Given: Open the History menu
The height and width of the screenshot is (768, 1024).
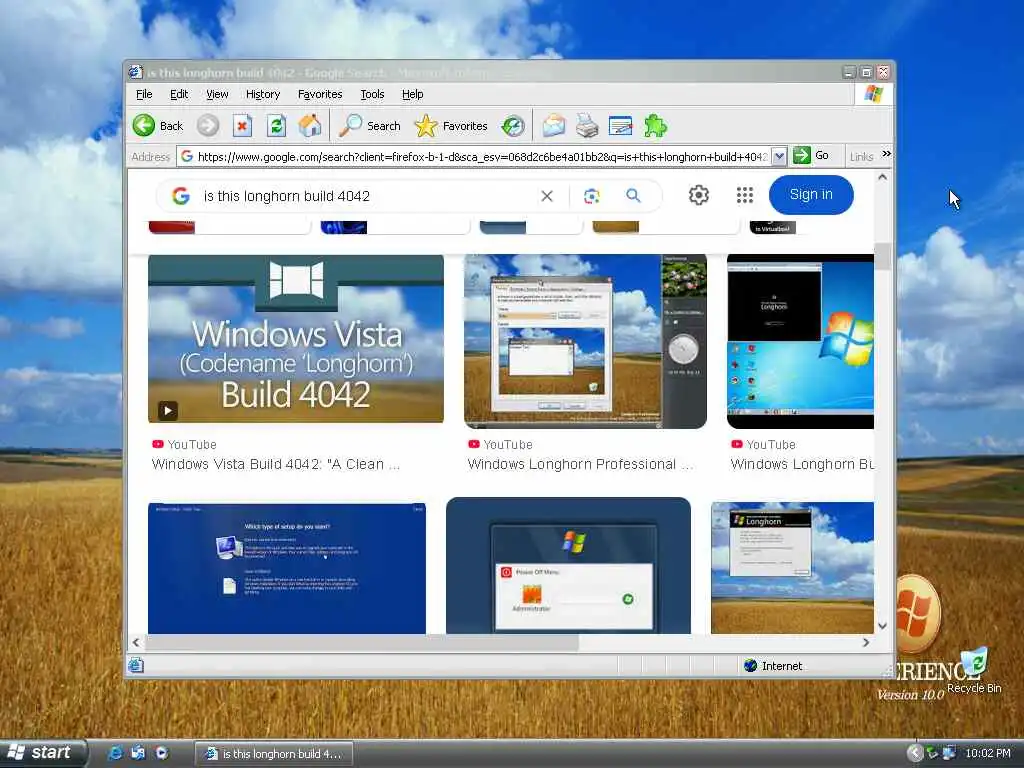Looking at the screenshot, I should pos(263,94).
